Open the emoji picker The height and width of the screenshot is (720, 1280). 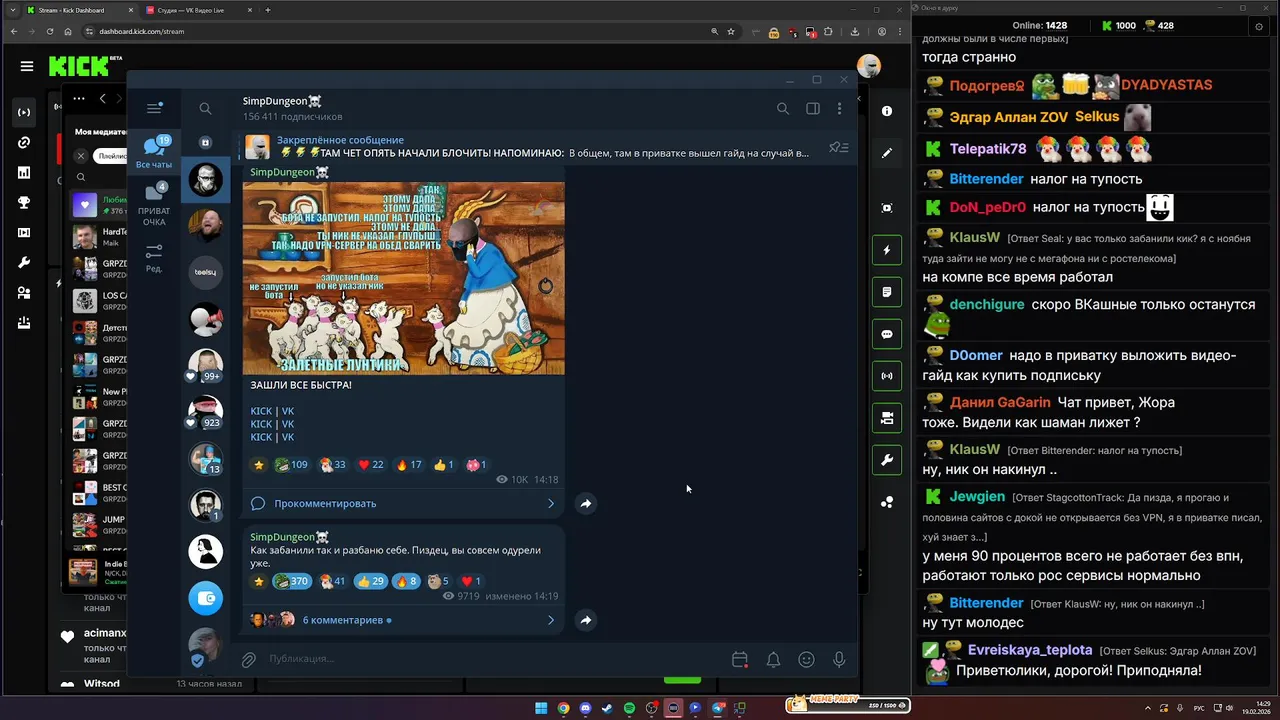tap(806, 659)
